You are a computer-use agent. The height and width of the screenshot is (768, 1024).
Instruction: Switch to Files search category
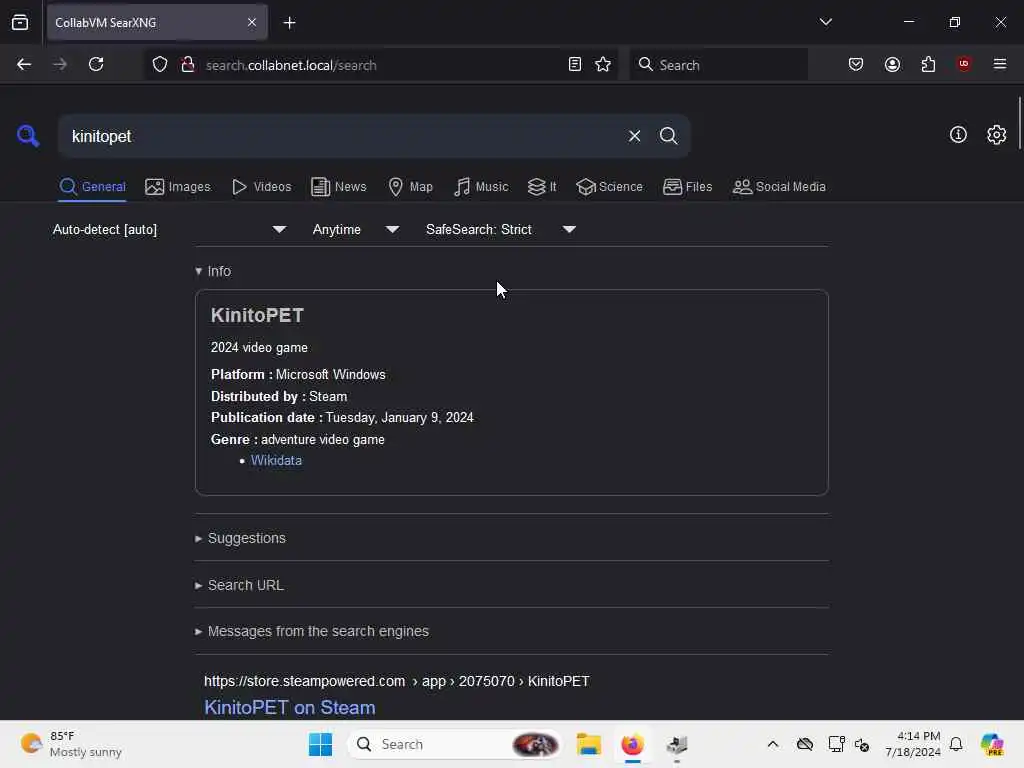(x=687, y=187)
